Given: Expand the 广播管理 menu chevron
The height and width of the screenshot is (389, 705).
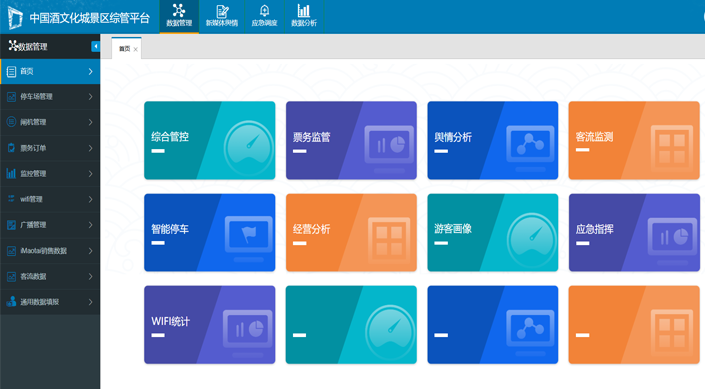Looking at the screenshot, I should pyautogui.click(x=90, y=225).
